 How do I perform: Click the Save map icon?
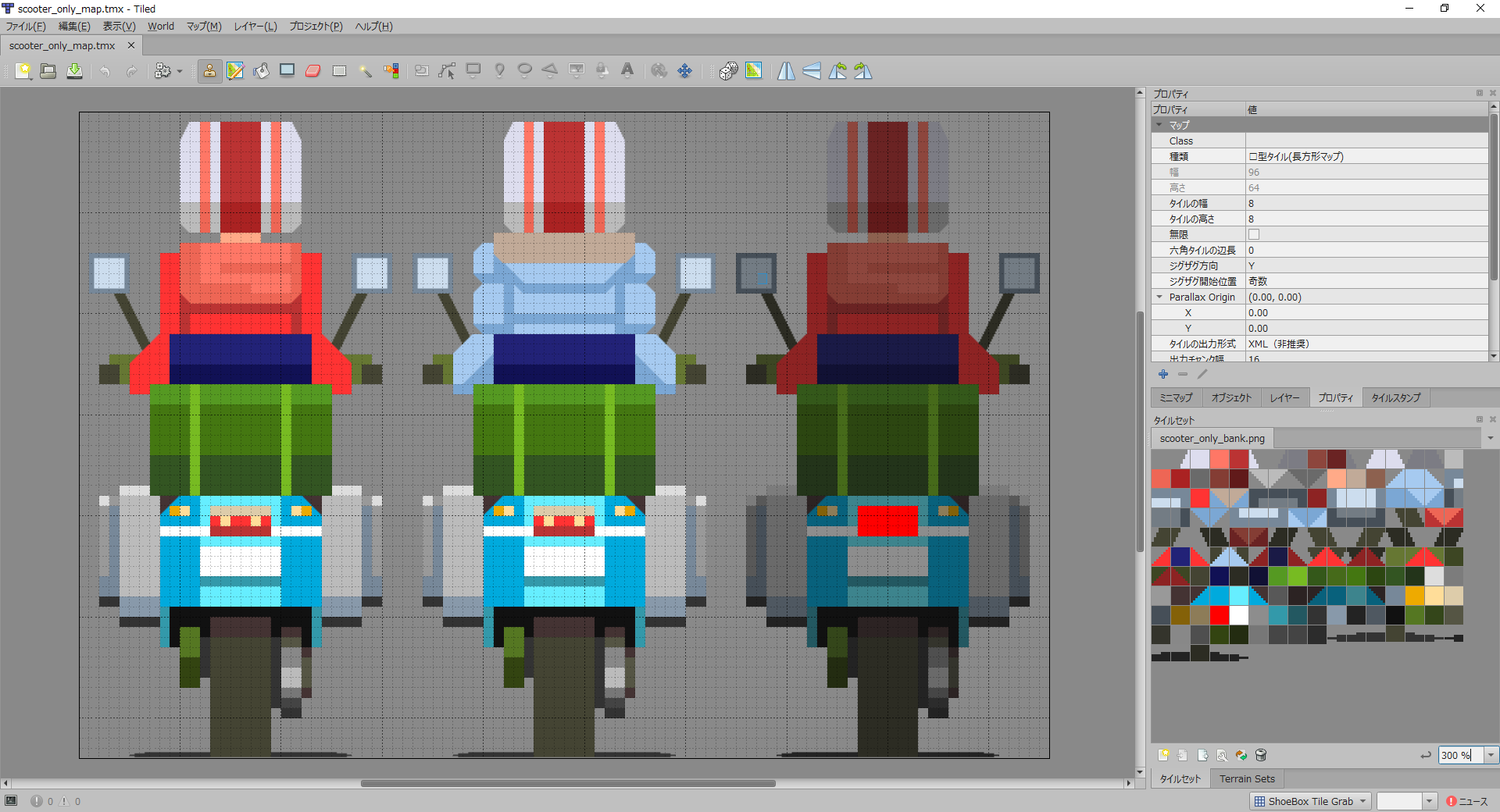click(x=74, y=71)
